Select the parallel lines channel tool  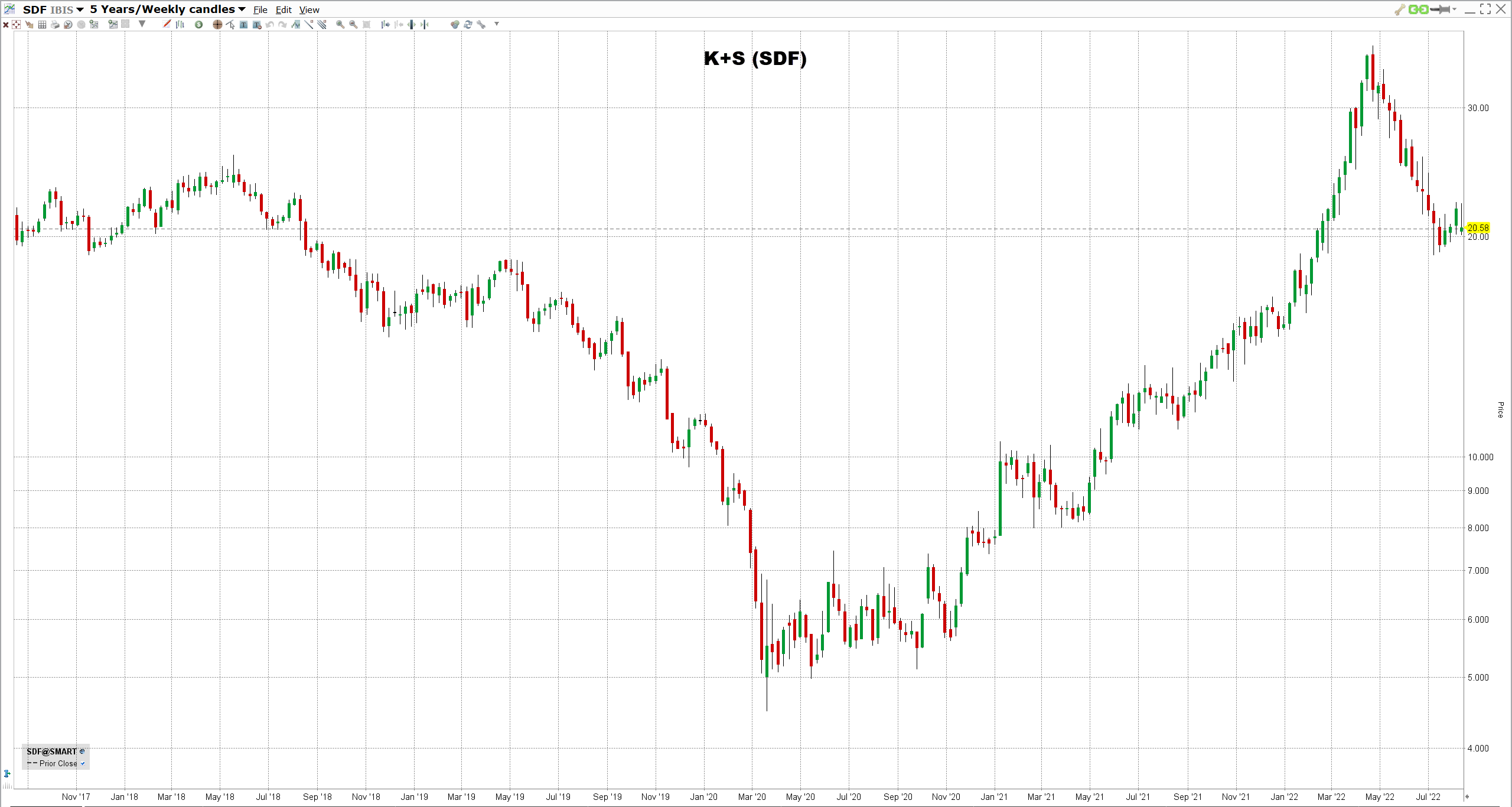click(x=322, y=24)
